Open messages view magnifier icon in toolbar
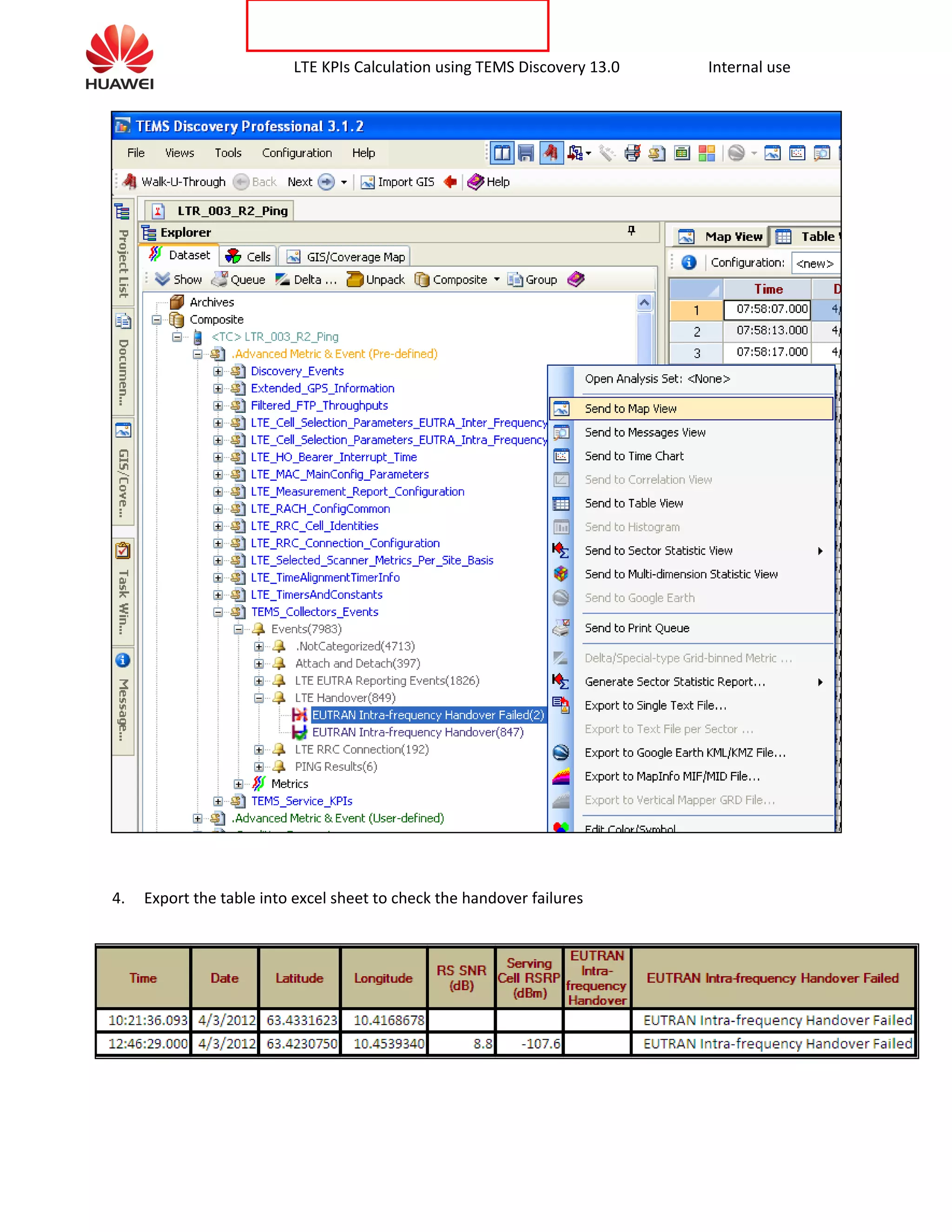 pyautogui.click(x=822, y=153)
